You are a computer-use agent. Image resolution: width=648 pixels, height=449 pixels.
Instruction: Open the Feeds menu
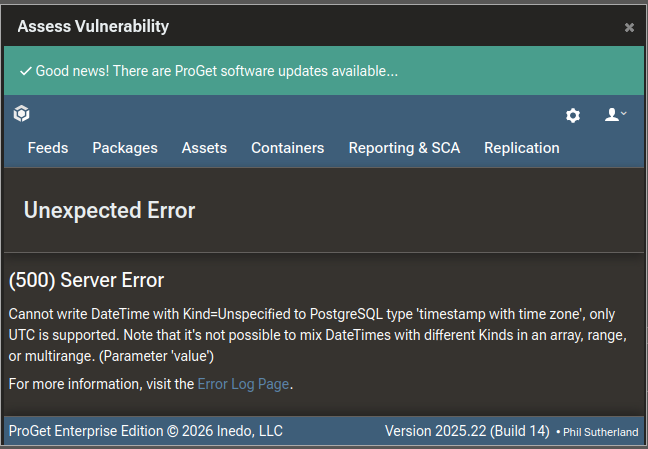pyautogui.click(x=48, y=148)
